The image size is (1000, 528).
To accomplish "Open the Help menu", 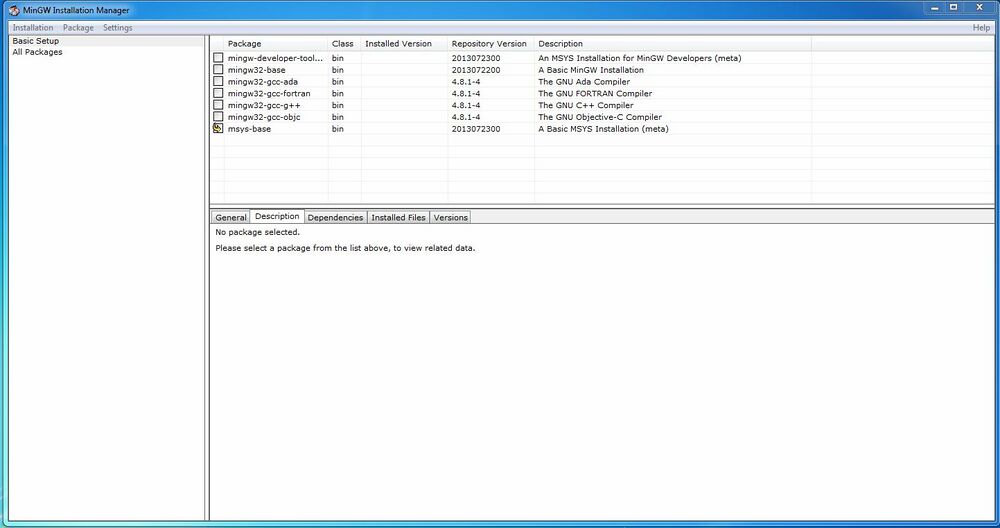I will (x=982, y=27).
